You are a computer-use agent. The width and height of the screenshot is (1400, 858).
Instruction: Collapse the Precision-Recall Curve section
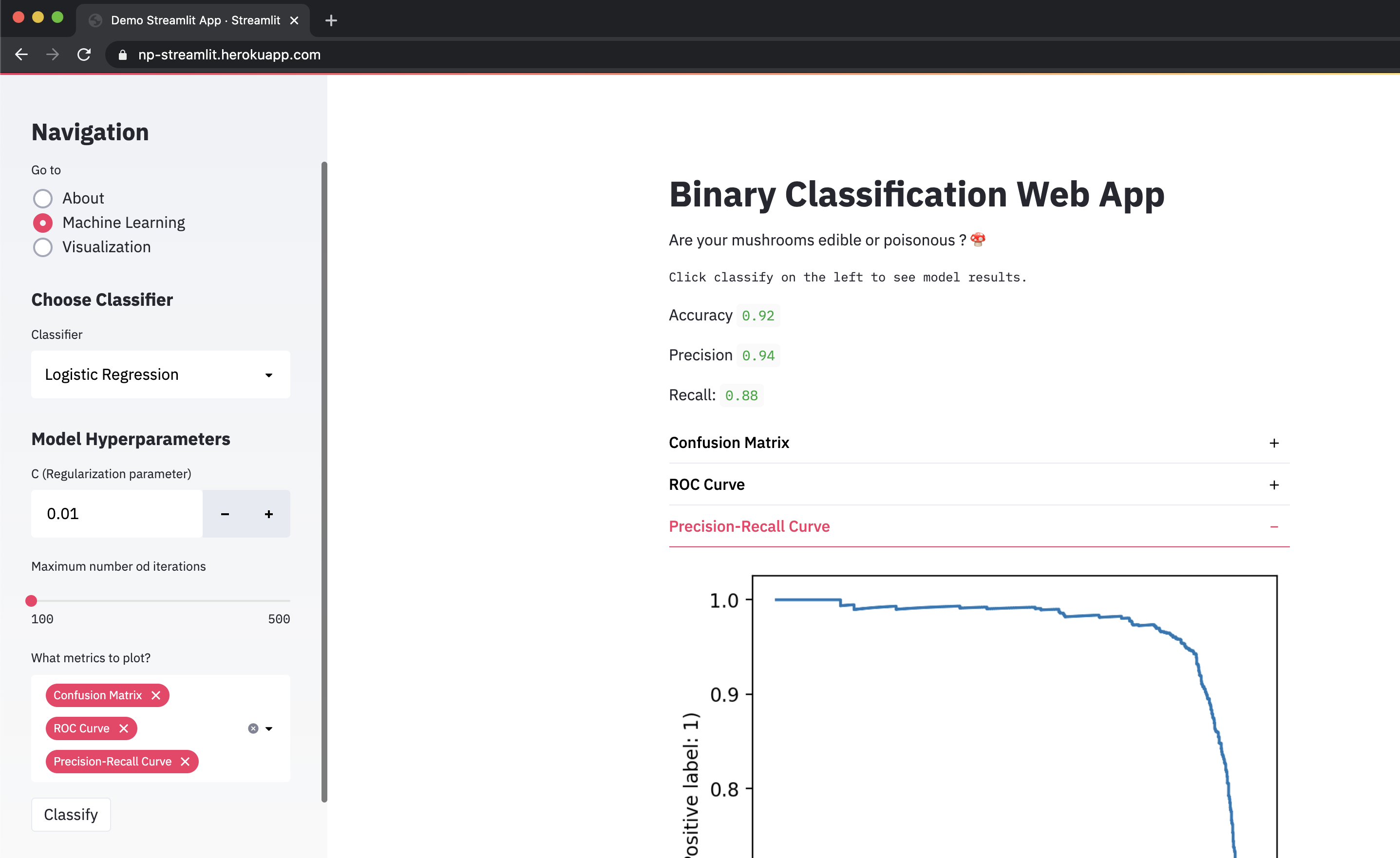click(x=979, y=526)
